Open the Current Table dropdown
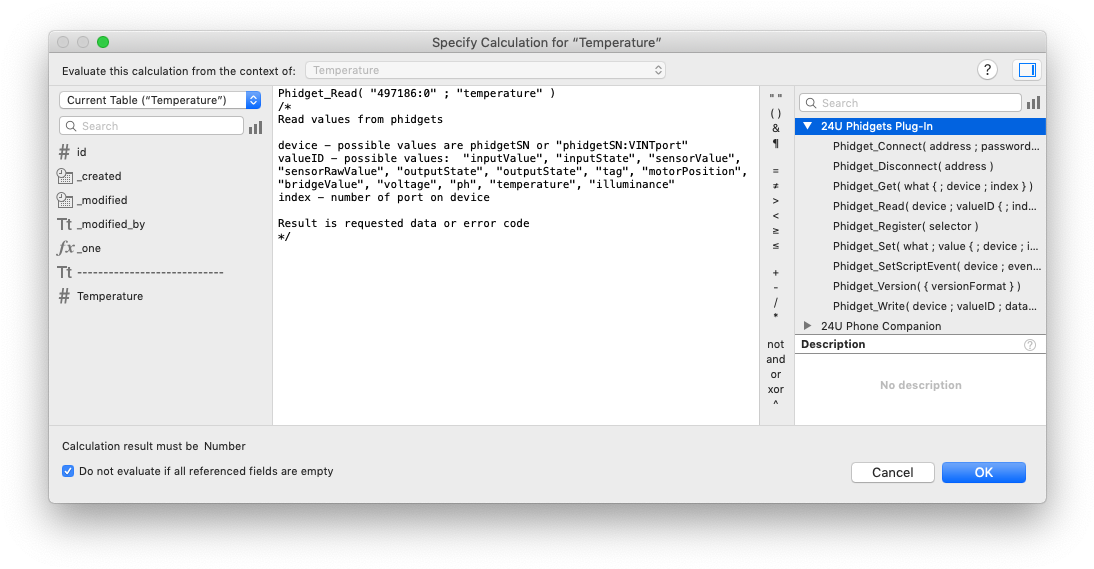Viewport: 1094px width, 569px height. [160, 100]
